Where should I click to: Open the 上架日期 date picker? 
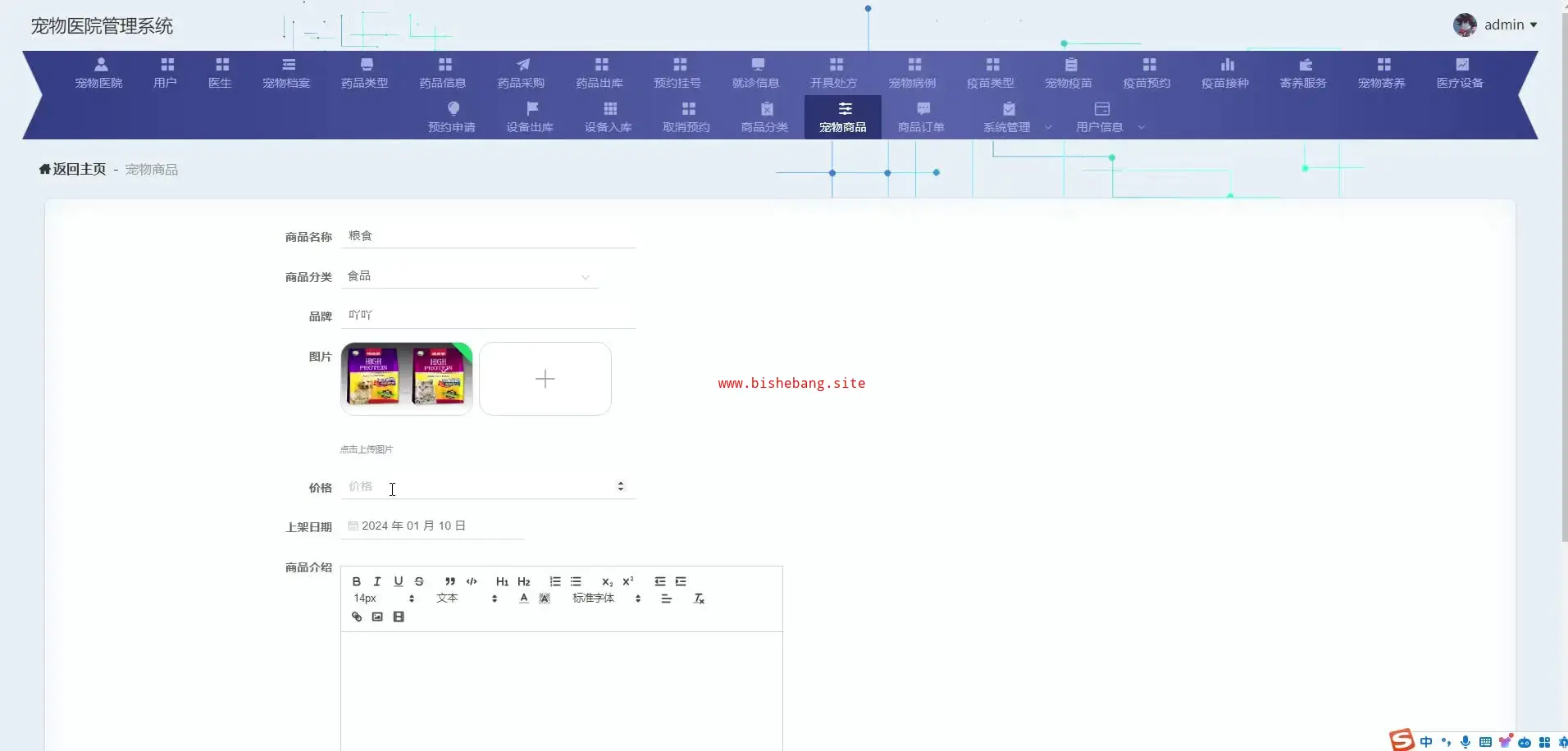pyautogui.click(x=432, y=526)
